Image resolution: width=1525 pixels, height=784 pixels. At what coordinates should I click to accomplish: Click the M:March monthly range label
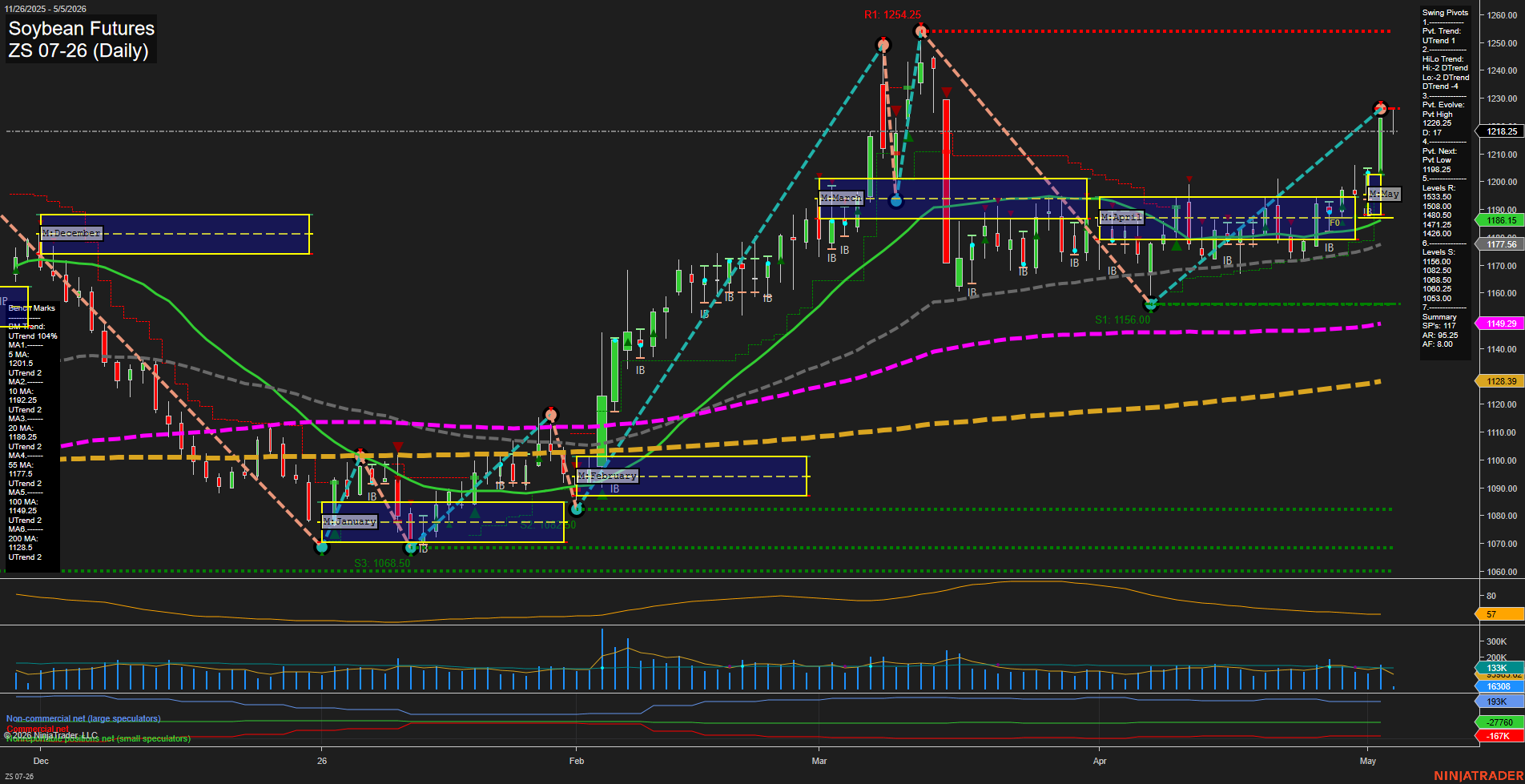(841, 197)
